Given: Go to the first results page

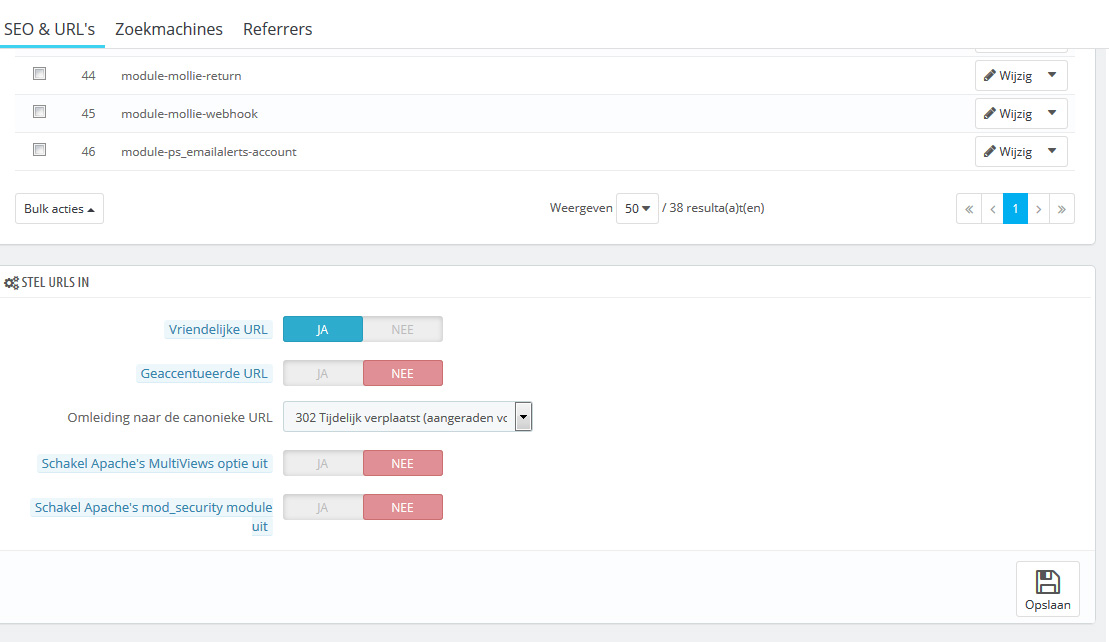Looking at the screenshot, I should point(968,209).
